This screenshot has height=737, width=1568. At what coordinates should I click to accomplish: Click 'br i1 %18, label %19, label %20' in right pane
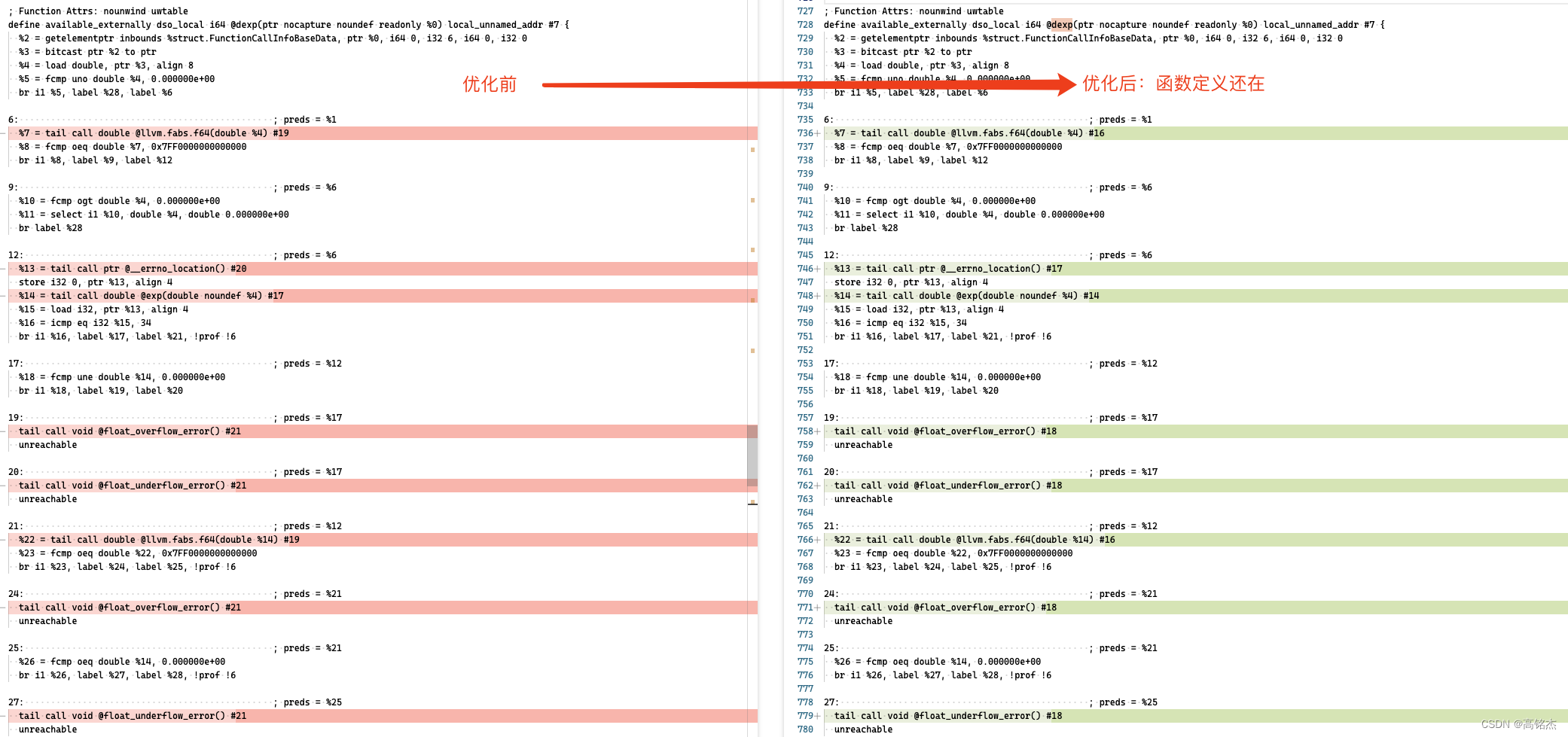click(917, 391)
